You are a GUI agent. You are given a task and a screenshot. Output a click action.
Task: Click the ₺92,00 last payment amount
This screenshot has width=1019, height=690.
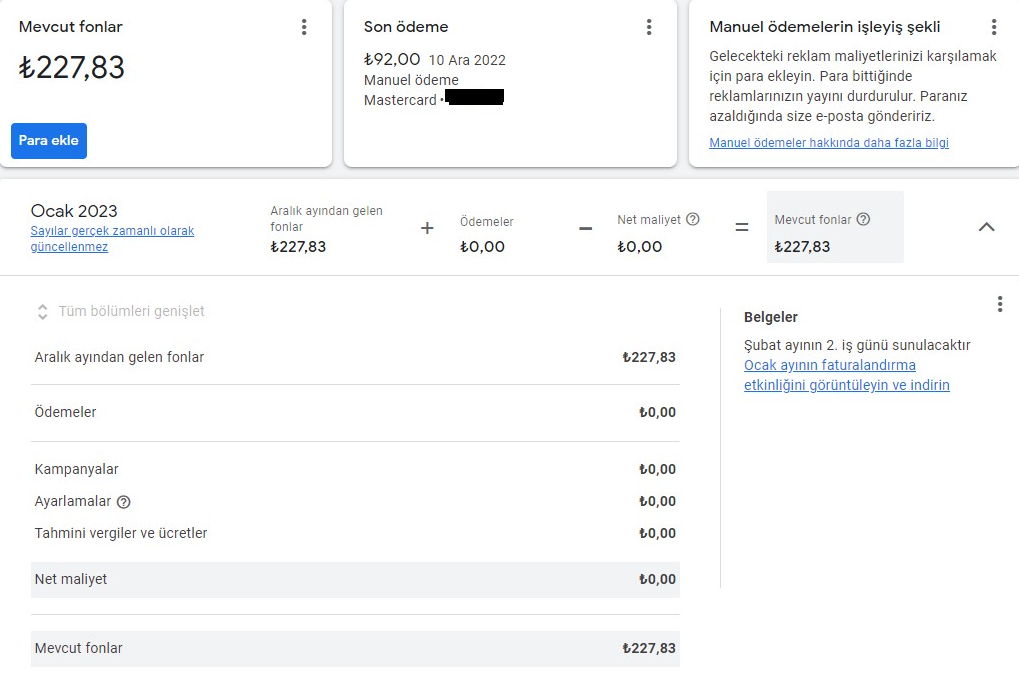pos(392,59)
